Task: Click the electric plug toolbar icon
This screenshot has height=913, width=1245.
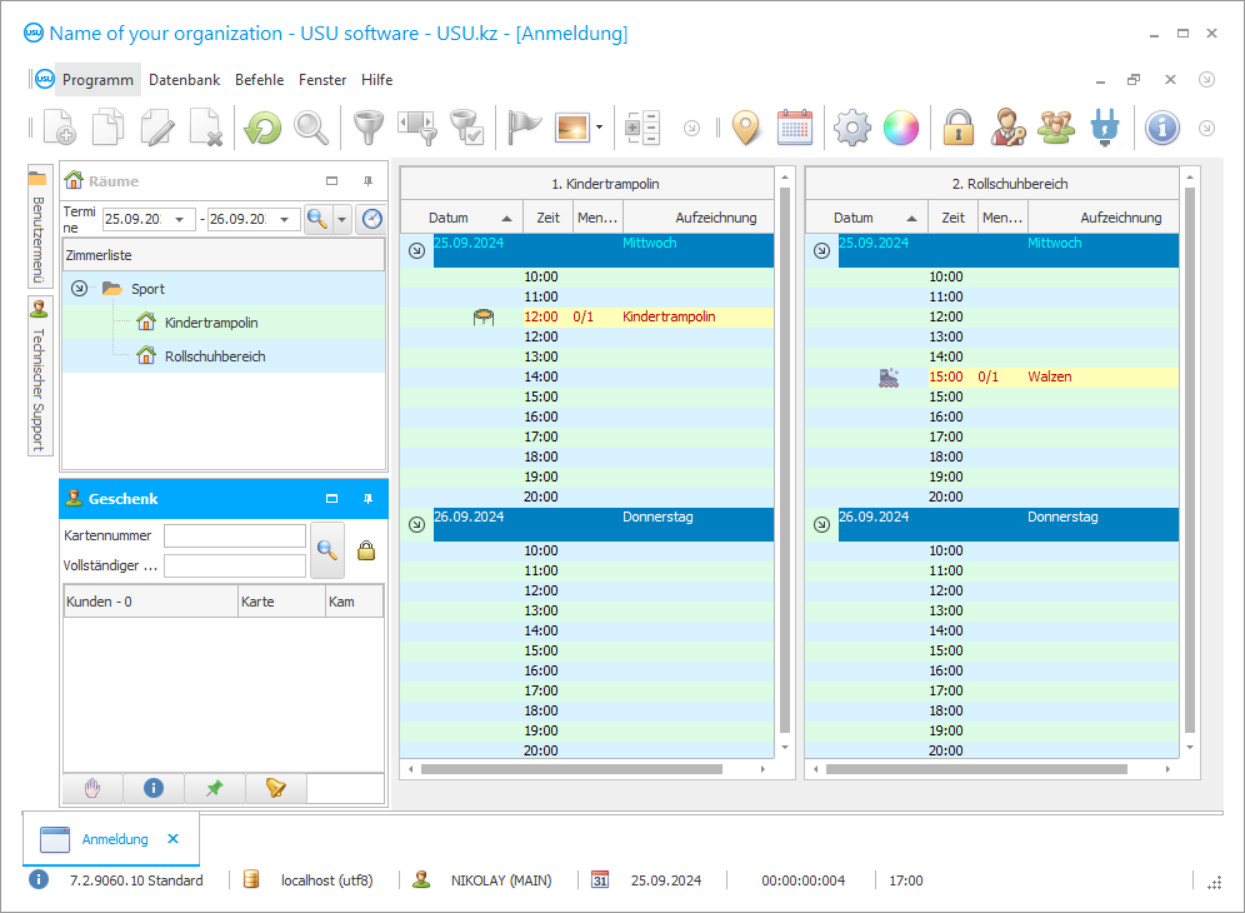Action: tap(1106, 127)
